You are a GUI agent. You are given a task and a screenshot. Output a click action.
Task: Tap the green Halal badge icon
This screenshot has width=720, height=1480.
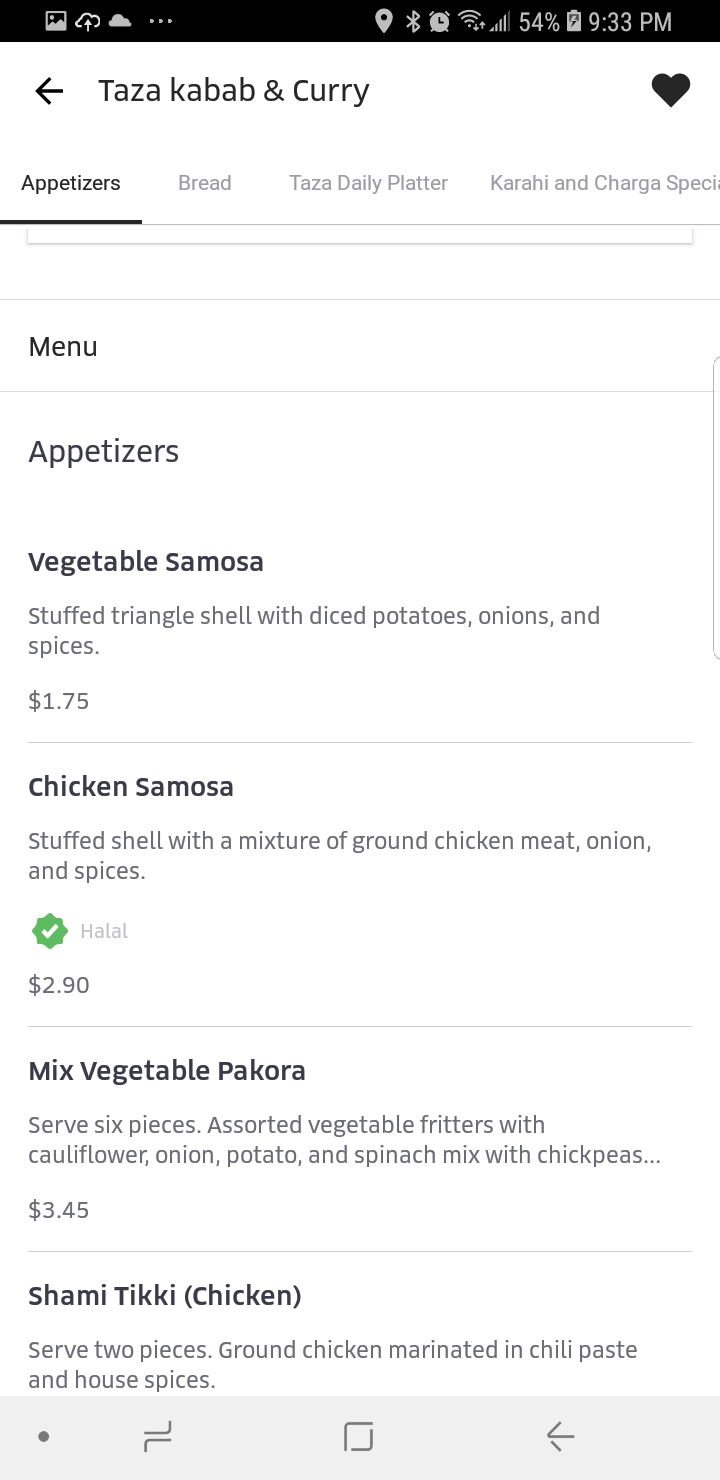tap(49, 931)
